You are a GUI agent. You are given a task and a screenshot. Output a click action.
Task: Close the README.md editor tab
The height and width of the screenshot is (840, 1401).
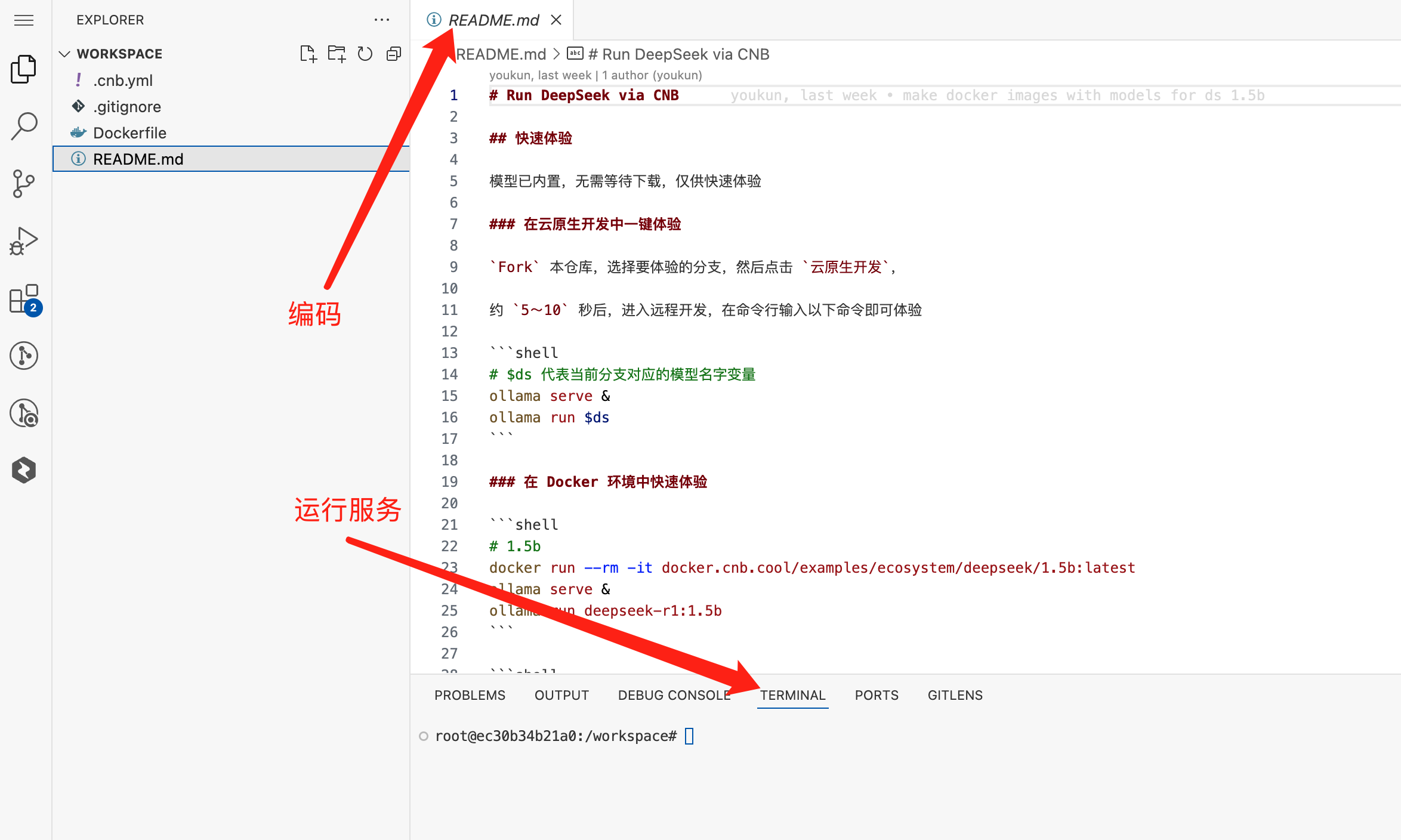coord(556,20)
